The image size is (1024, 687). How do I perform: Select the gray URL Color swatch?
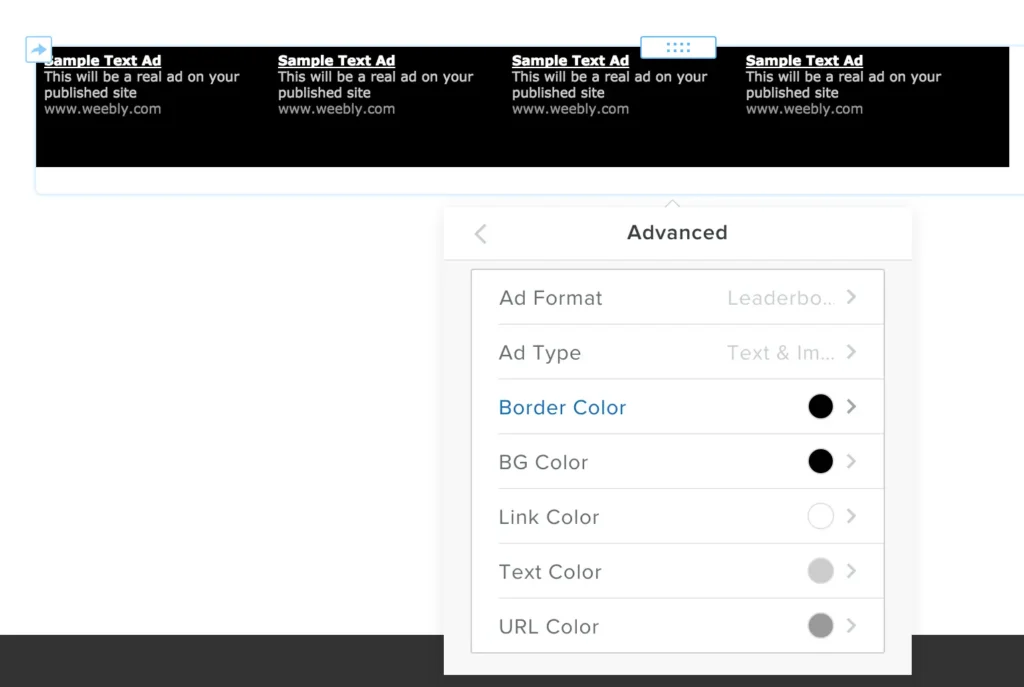(820, 626)
